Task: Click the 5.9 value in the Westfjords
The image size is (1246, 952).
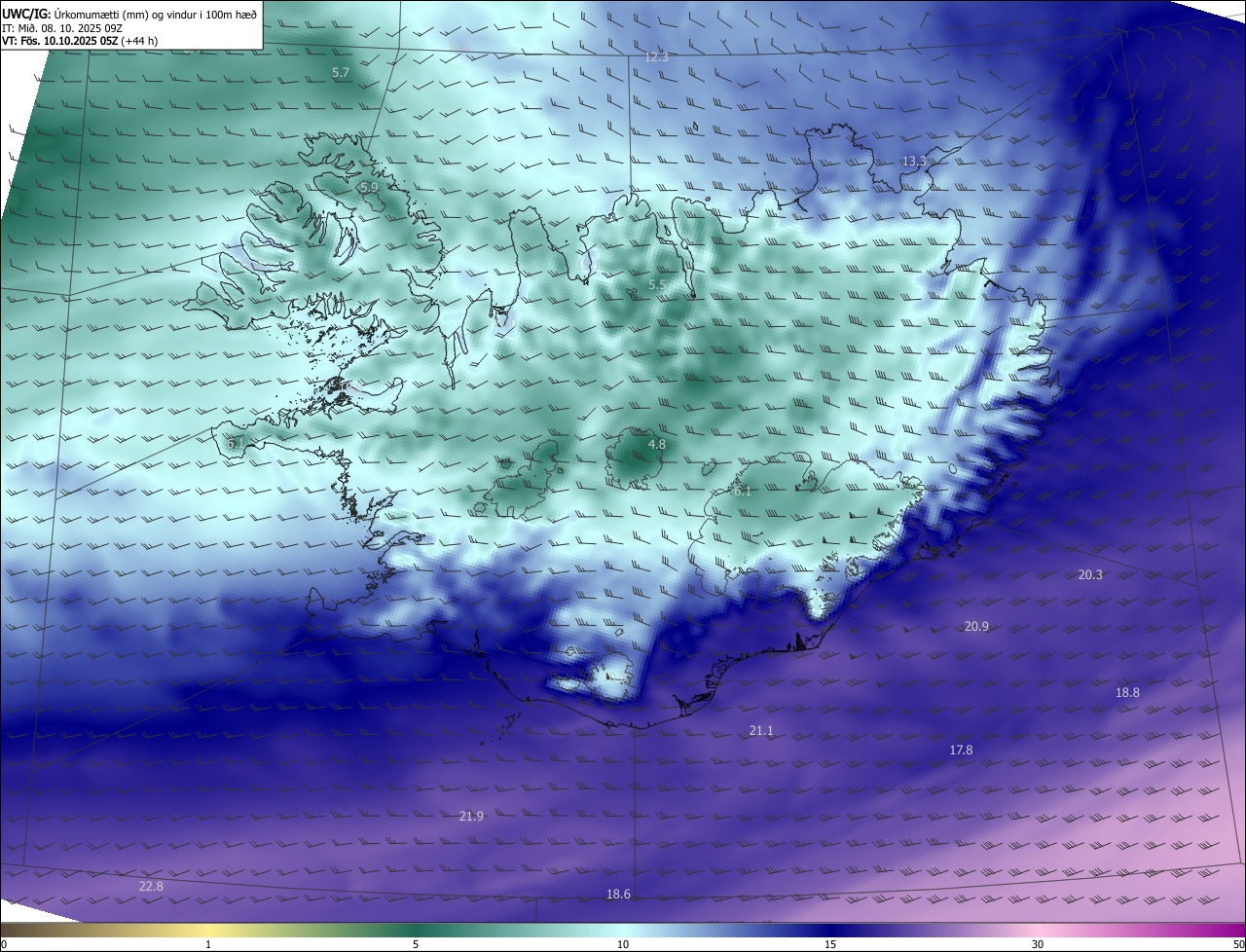Action: tap(369, 187)
